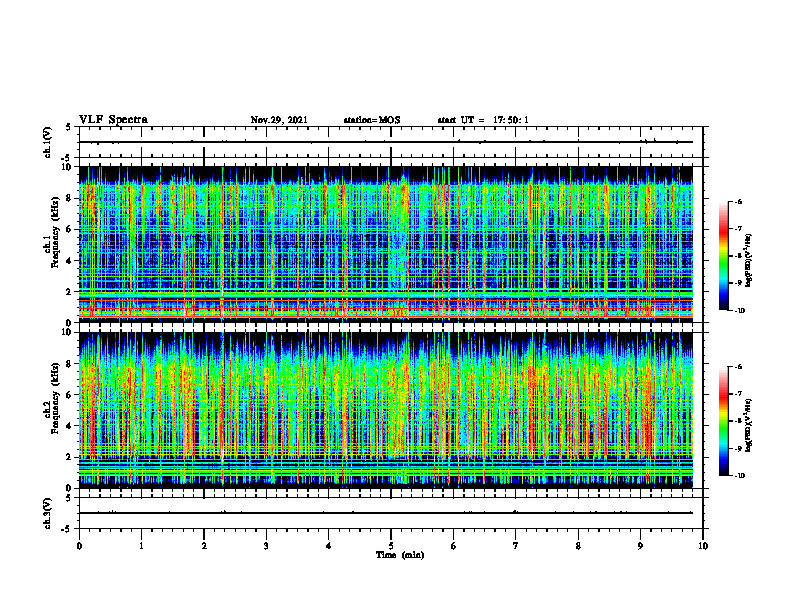
Task: Click the ch.2 colorbar tick value "-6"
Action: coord(738,367)
